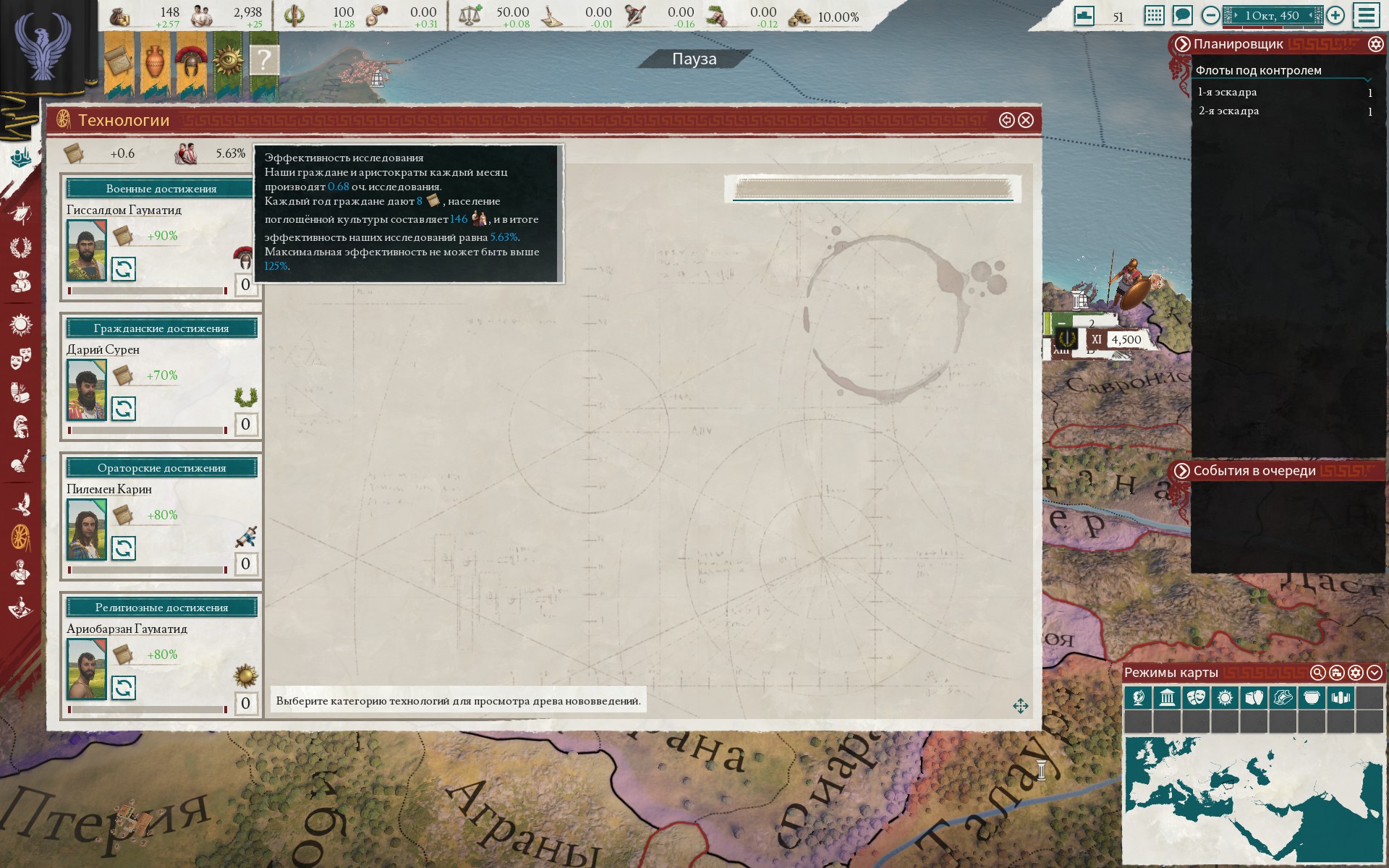Image resolution: width=1389 pixels, height=868 pixels.
Task: Open the main menu hamburger icon
Action: [1366, 15]
